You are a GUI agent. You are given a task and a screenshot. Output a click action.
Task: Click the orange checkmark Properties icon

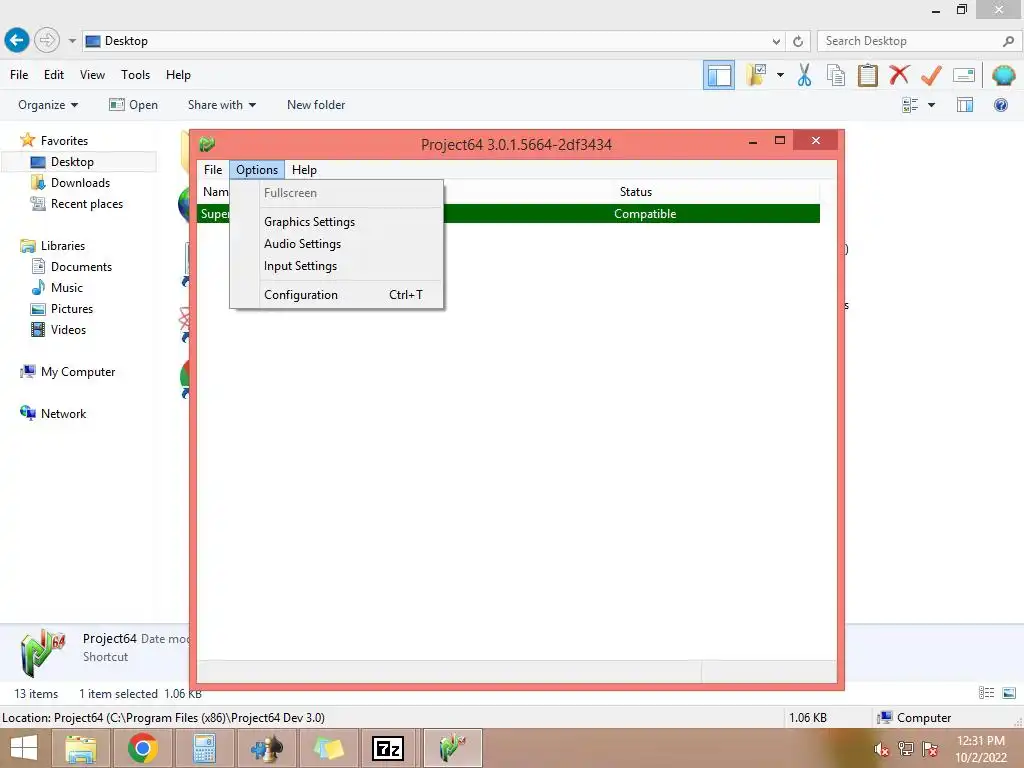click(931, 75)
